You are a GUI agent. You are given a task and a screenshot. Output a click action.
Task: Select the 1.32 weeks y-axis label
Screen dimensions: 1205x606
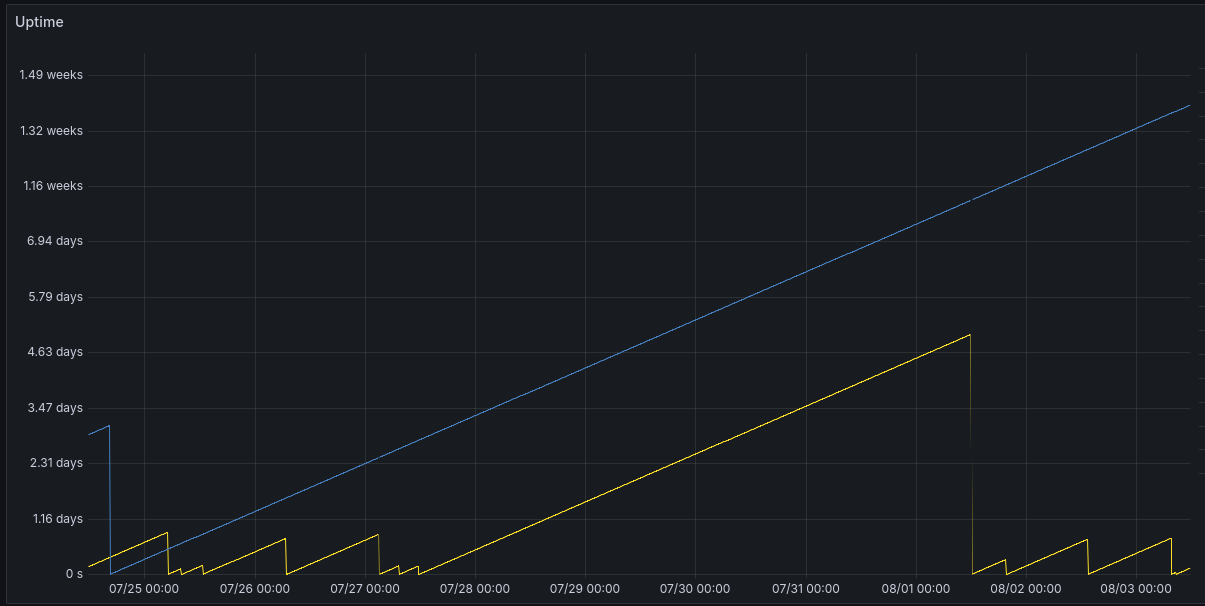click(x=51, y=131)
